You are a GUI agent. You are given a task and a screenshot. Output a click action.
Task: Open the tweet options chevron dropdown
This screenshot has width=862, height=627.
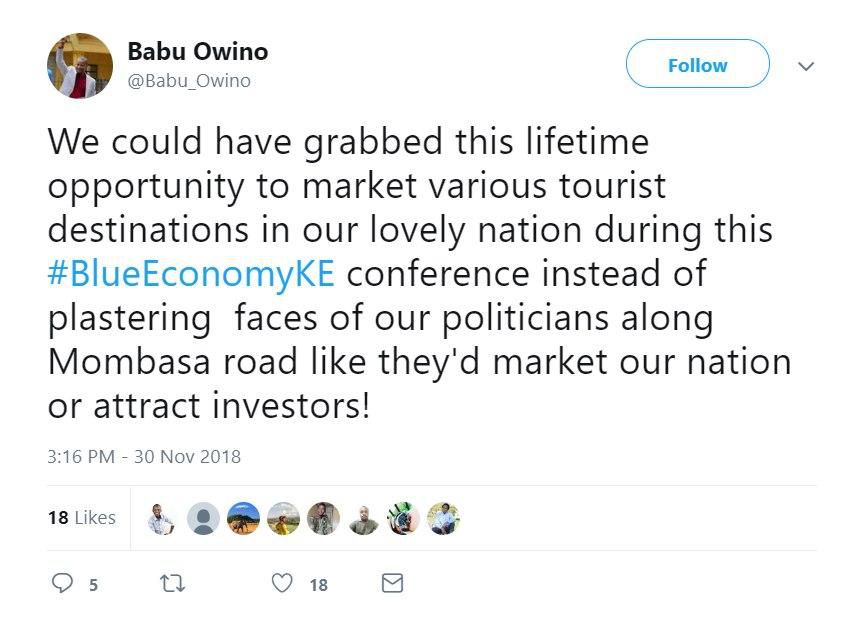pos(806,66)
